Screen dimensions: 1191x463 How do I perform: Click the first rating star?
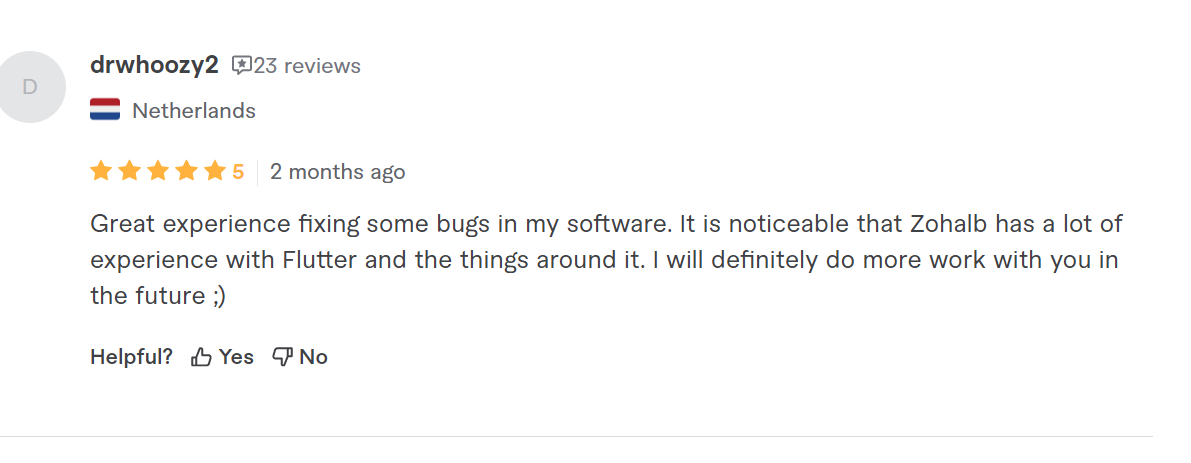click(100, 172)
